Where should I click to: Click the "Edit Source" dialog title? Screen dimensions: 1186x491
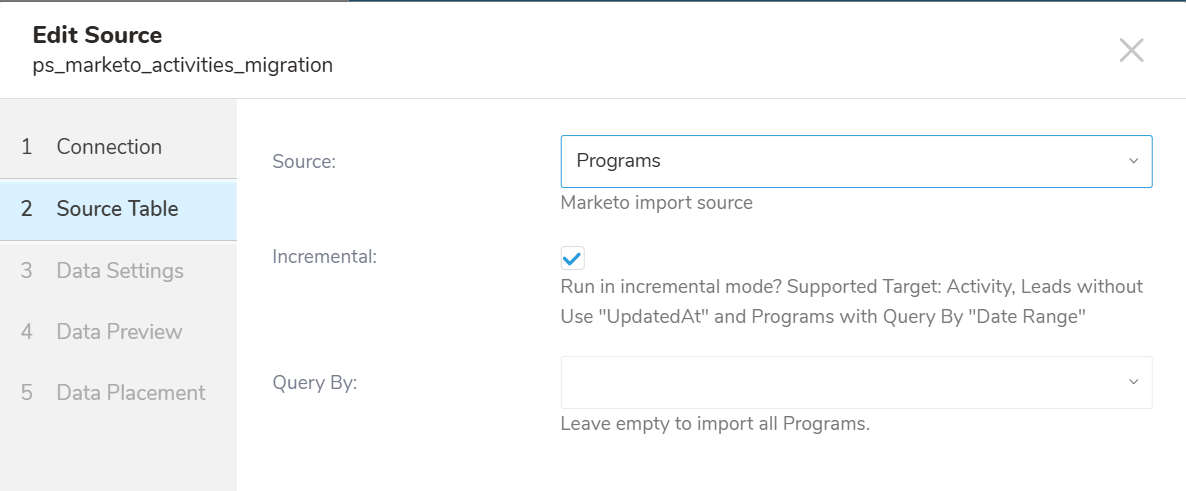[97, 35]
